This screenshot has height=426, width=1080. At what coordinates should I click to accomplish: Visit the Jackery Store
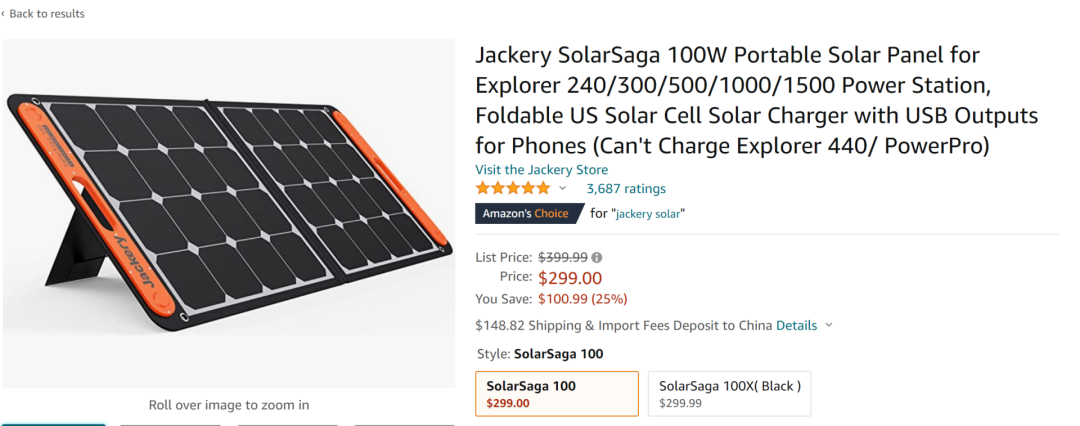pos(541,170)
